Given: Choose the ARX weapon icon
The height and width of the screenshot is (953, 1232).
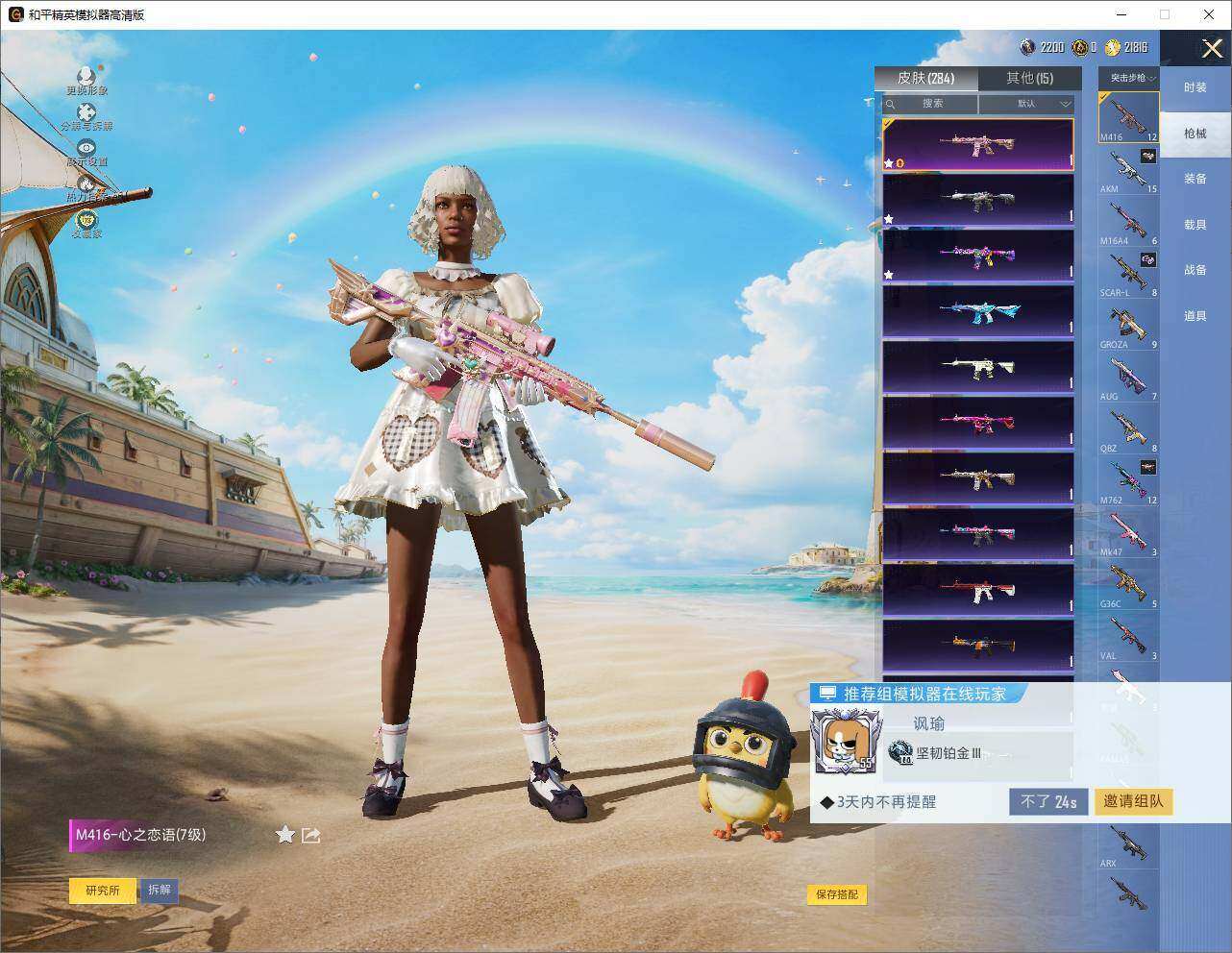Looking at the screenshot, I should tap(1129, 846).
